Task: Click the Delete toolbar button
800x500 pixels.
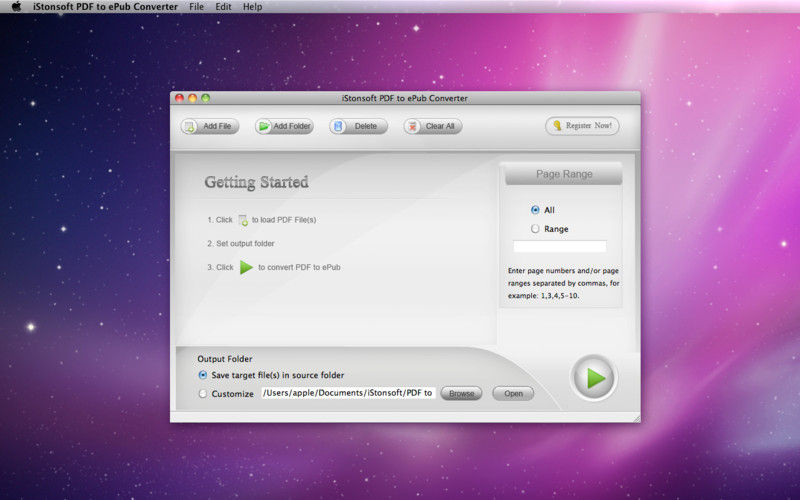Action: (358, 126)
